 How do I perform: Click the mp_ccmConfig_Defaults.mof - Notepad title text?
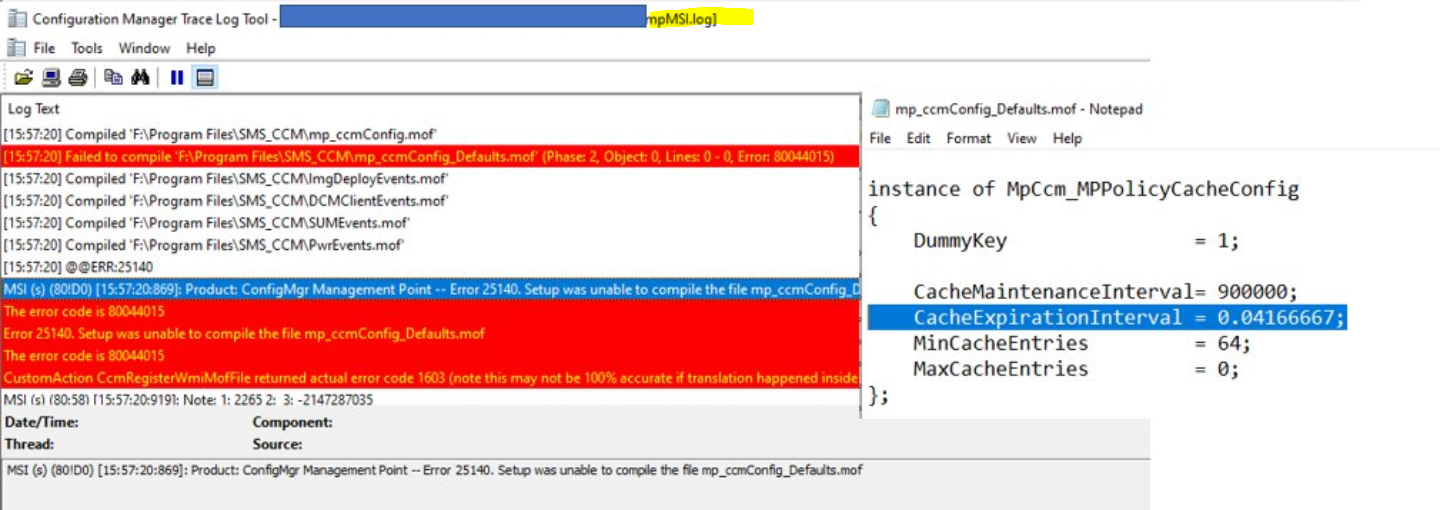[1019, 109]
